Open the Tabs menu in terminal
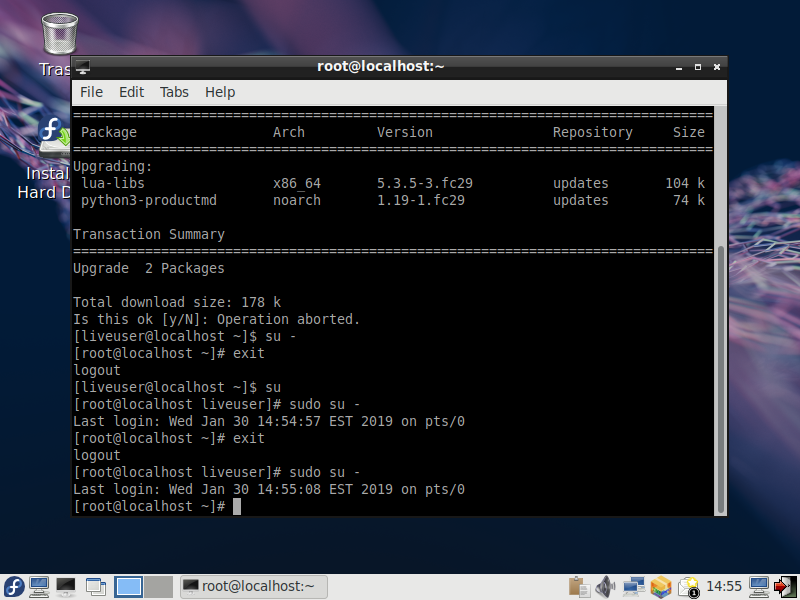800x600 pixels. click(174, 92)
